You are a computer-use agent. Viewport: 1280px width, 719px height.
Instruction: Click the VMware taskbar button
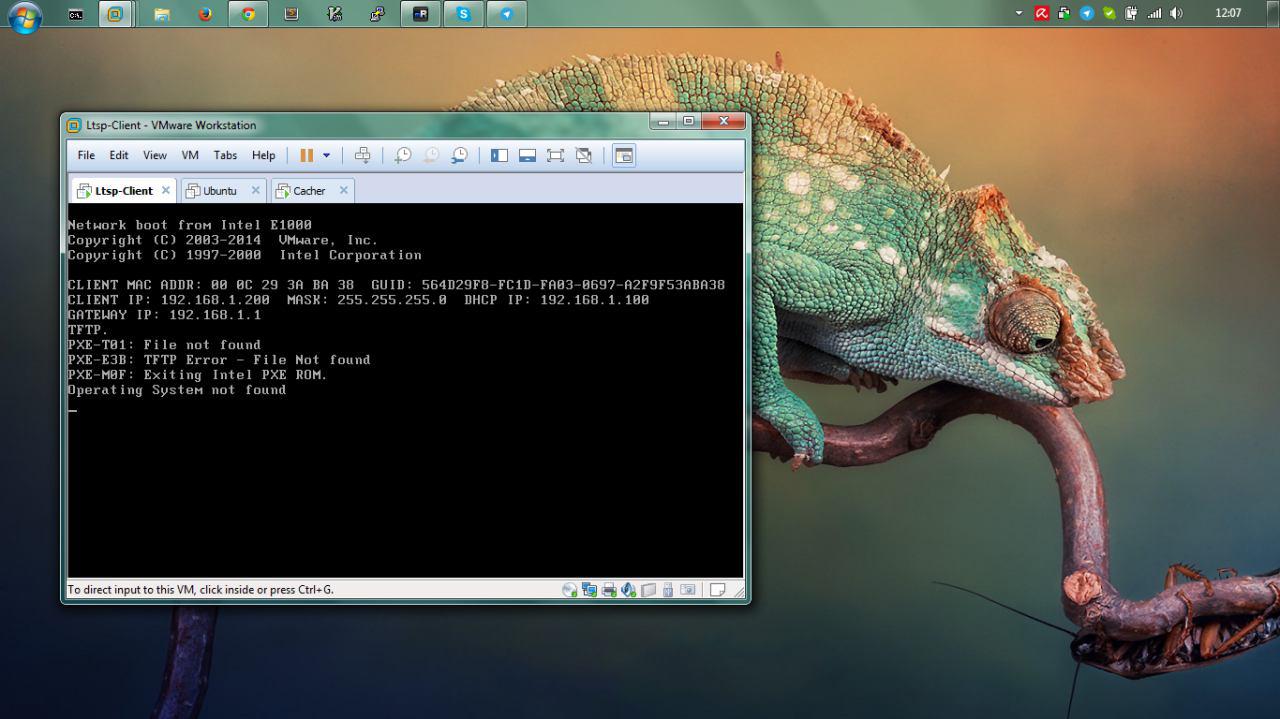(116, 14)
